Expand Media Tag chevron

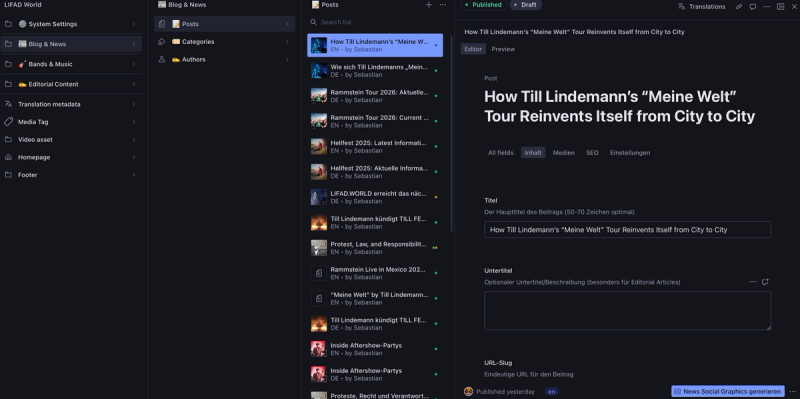(134, 122)
